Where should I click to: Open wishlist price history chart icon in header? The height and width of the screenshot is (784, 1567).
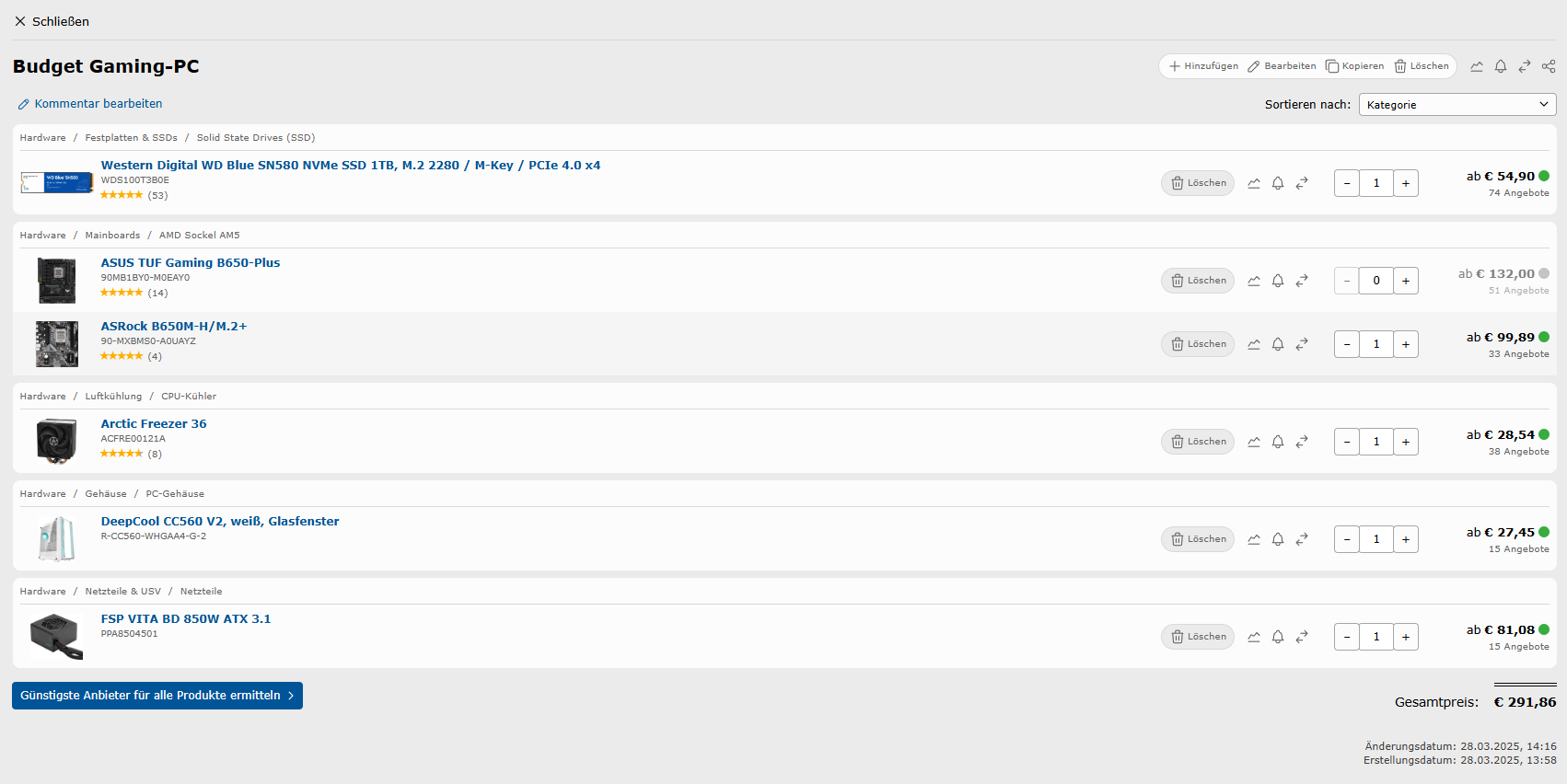coord(1477,66)
